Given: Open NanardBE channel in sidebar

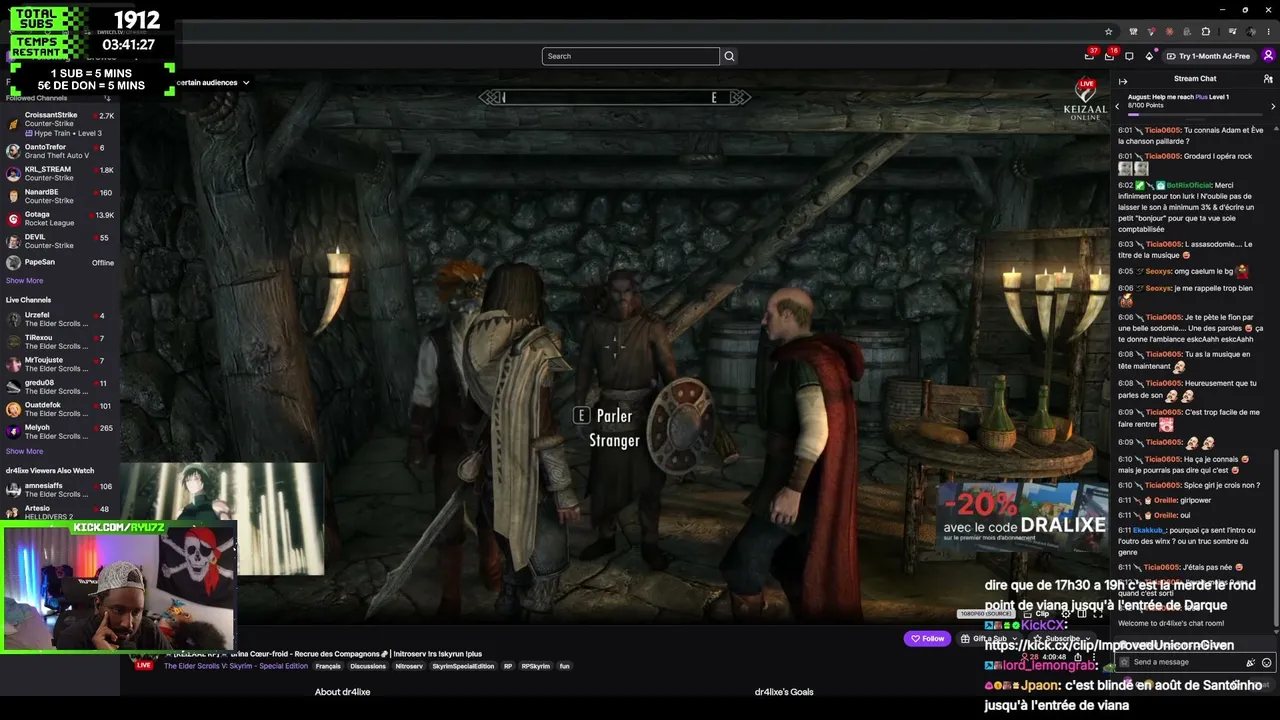Looking at the screenshot, I should pyautogui.click(x=60, y=196).
